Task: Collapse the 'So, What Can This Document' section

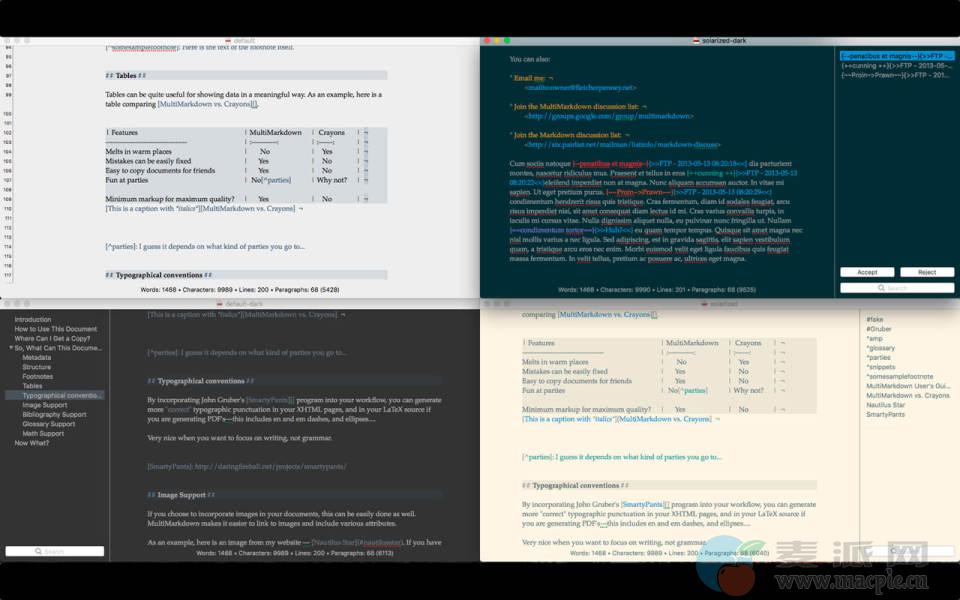Action: pyautogui.click(x=10, y=348)
